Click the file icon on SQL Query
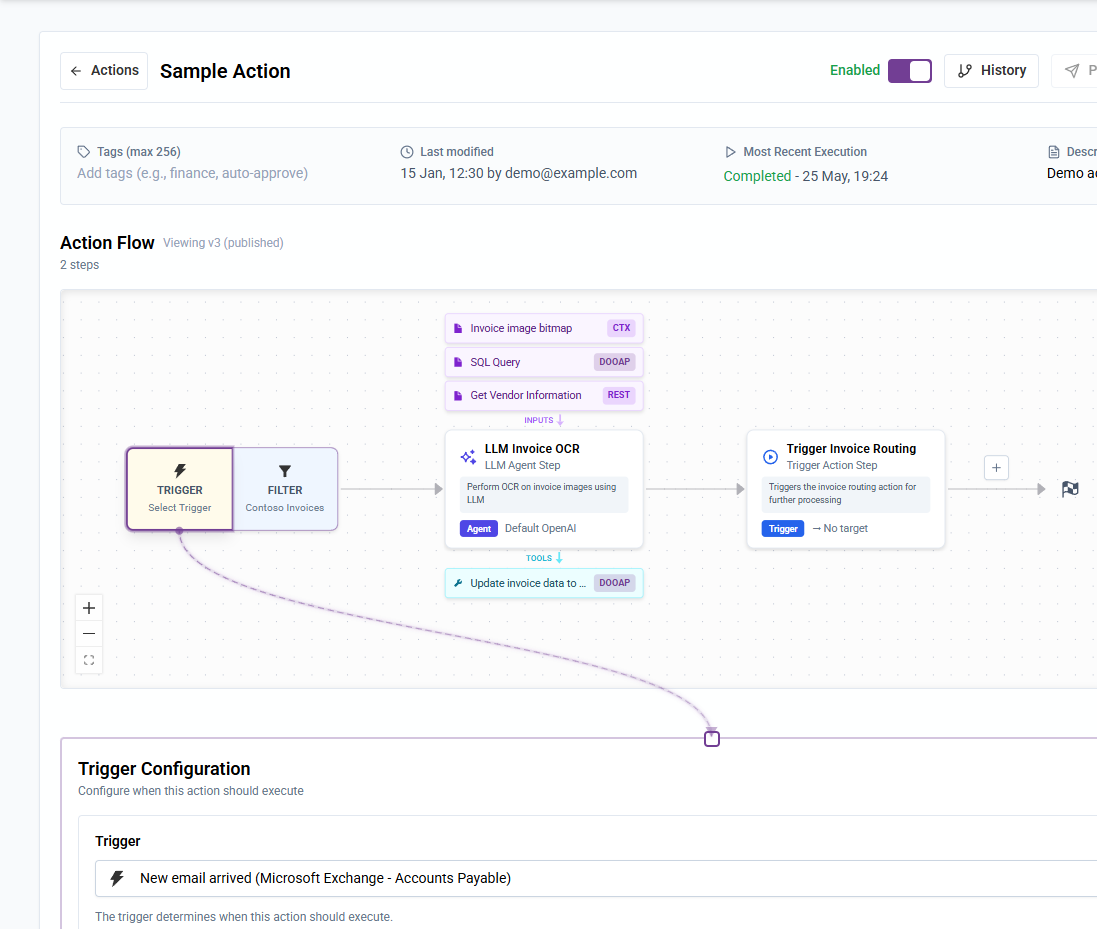The height and width of the screenshot is (929, 1097). click(x=458, y=362)
